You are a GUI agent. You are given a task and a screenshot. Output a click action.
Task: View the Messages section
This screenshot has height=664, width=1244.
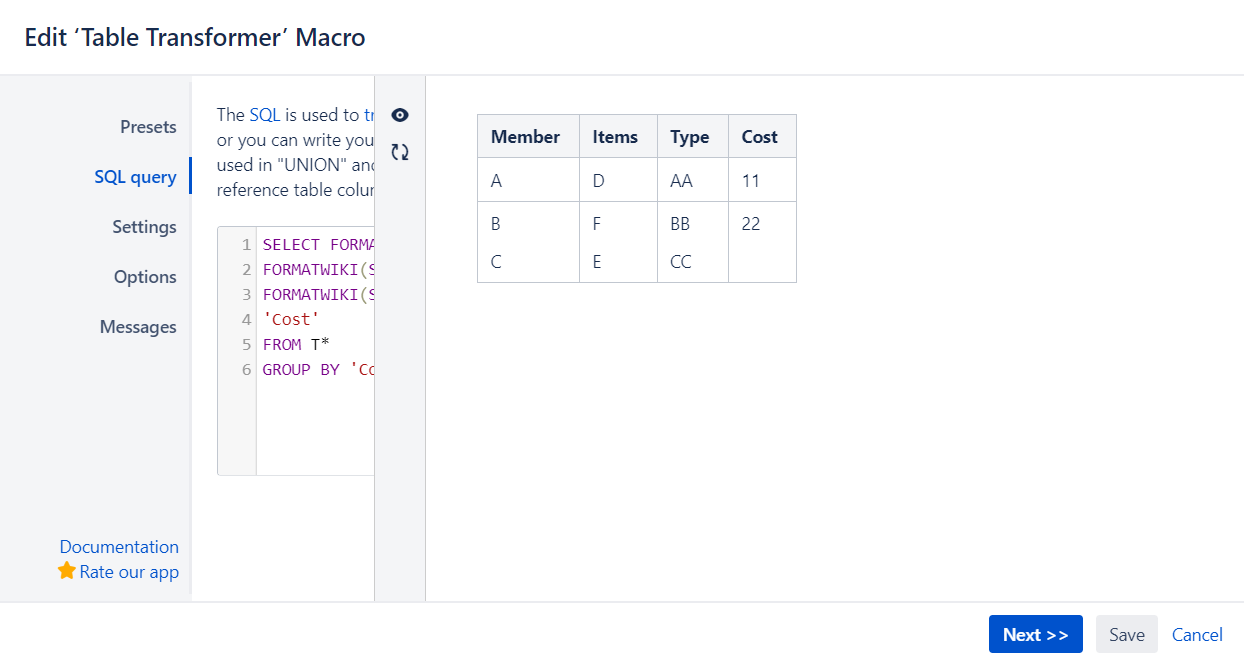point(138,326)
